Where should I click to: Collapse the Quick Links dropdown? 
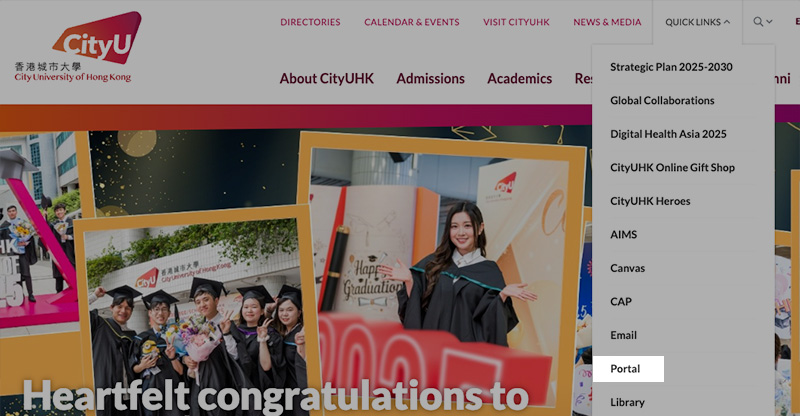click(697, 22)
